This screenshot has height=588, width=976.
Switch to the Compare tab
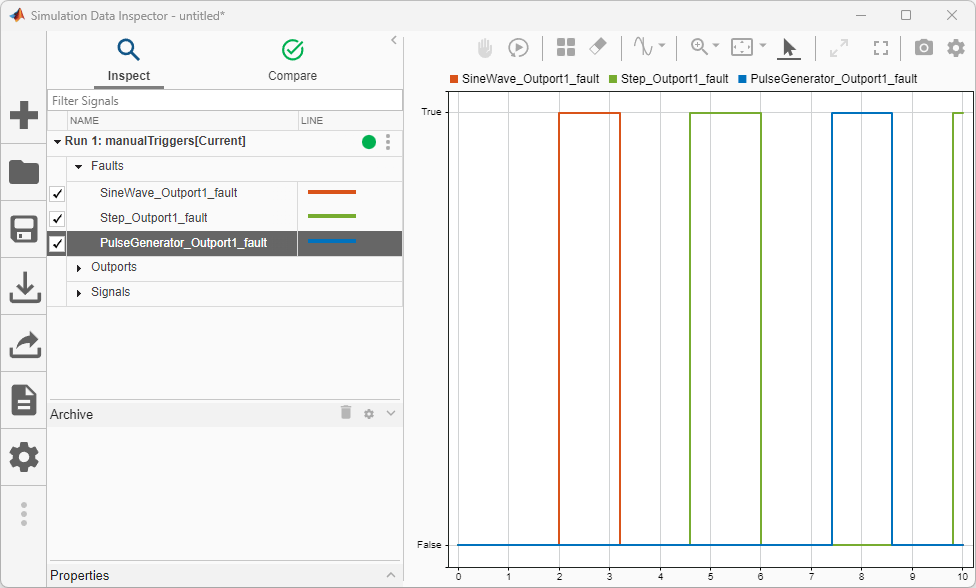(x=292, y=60)
